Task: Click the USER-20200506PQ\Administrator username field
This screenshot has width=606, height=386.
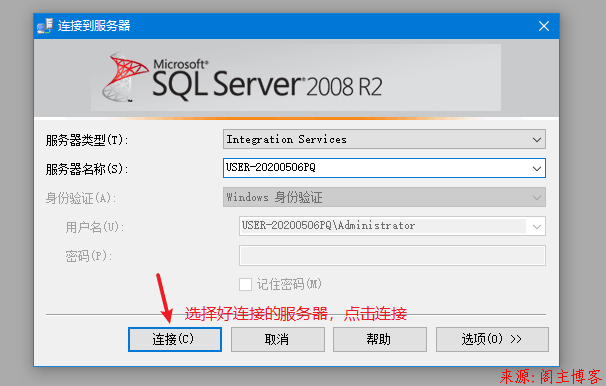Action: click(x=392, y=226)
